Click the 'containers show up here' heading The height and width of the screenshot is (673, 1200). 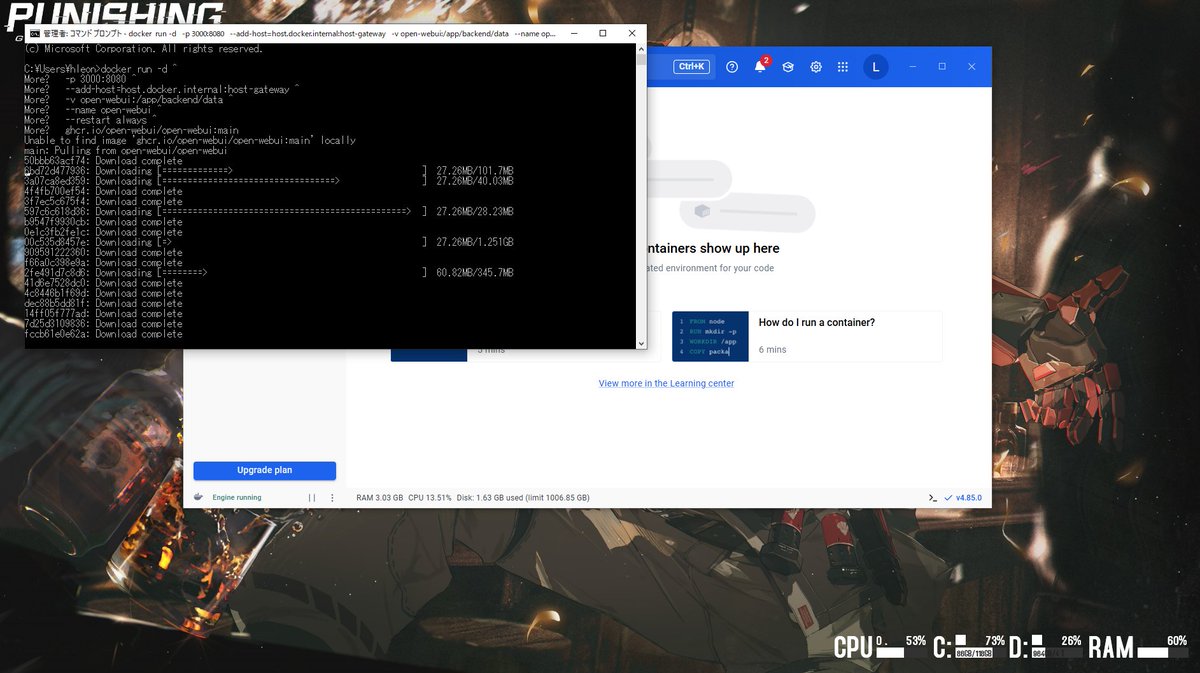tap(713, 248)
